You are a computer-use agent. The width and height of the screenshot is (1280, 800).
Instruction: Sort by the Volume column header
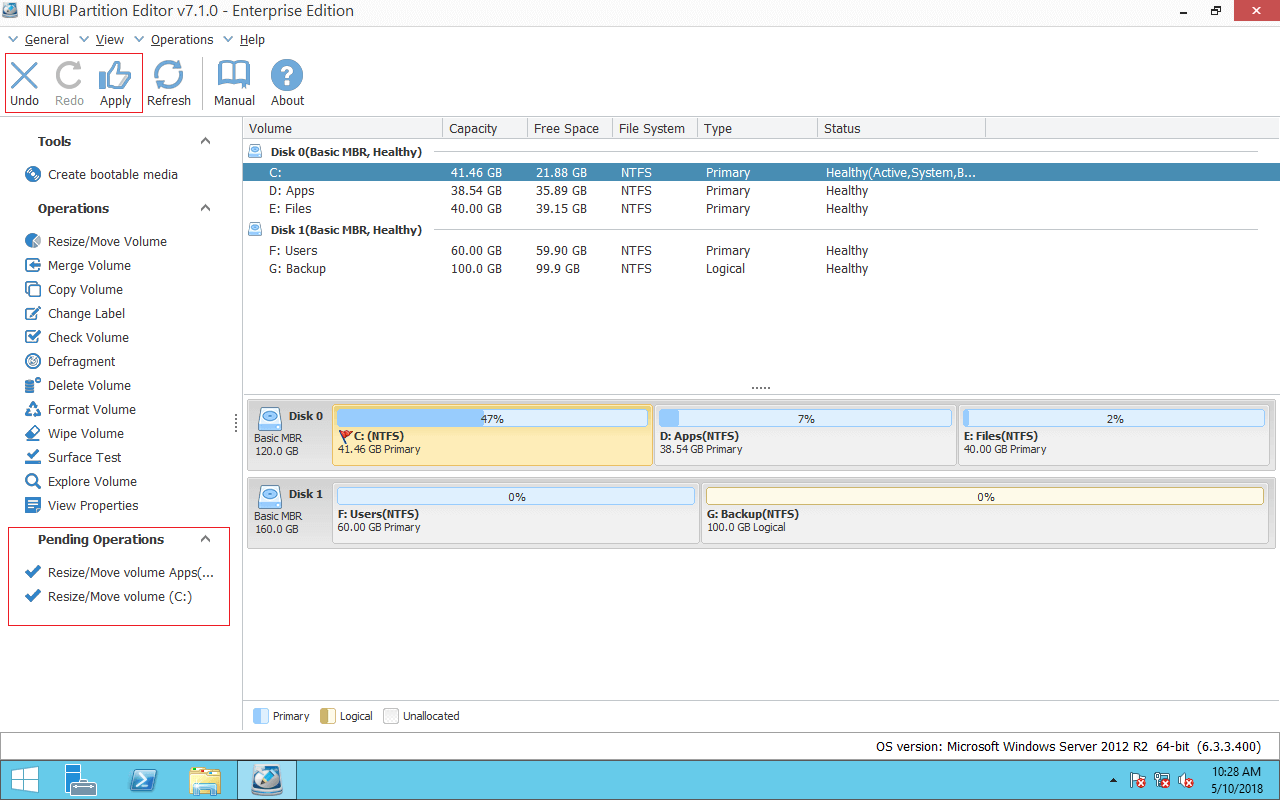[343, 128]
